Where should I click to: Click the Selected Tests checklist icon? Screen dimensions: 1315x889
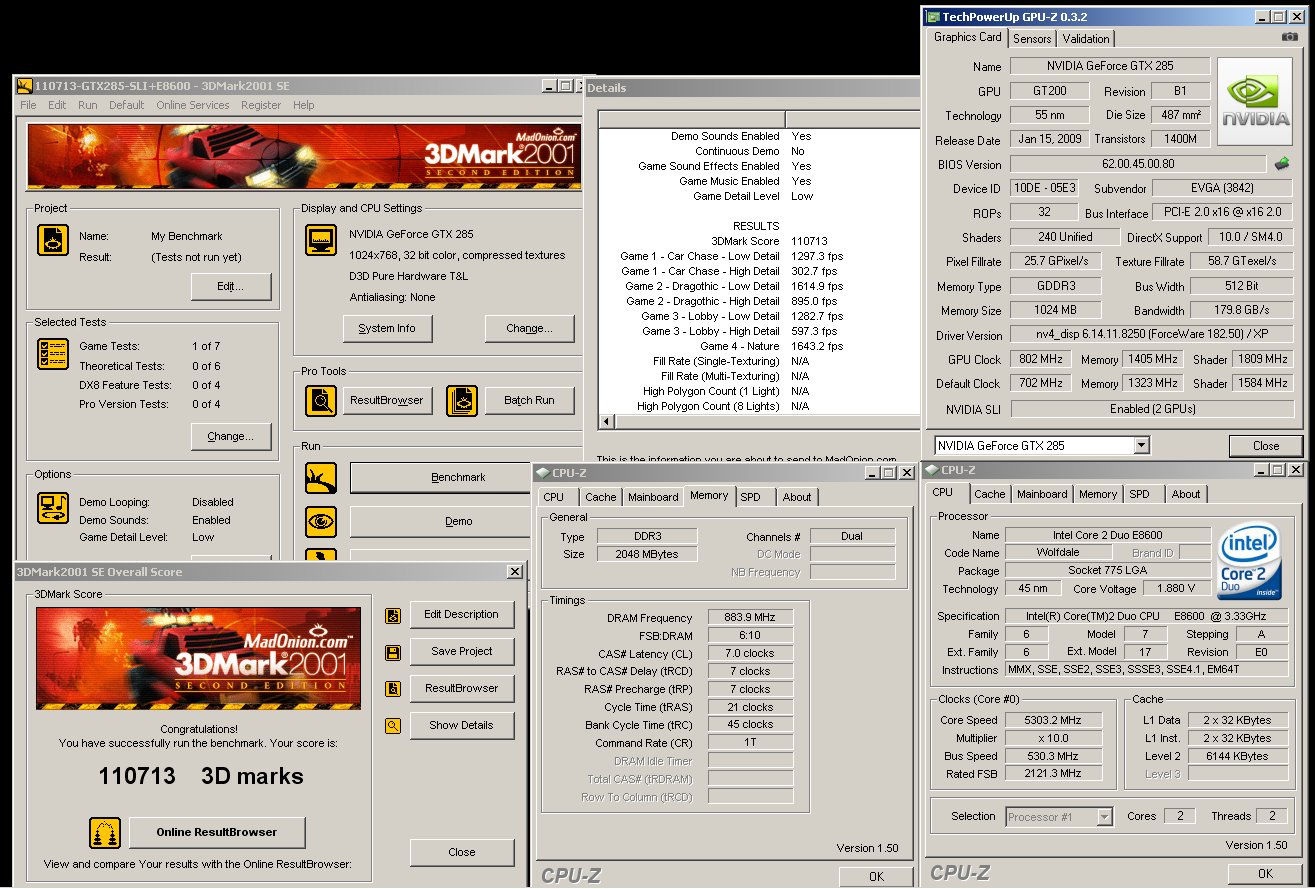click(x=53, y=354)
